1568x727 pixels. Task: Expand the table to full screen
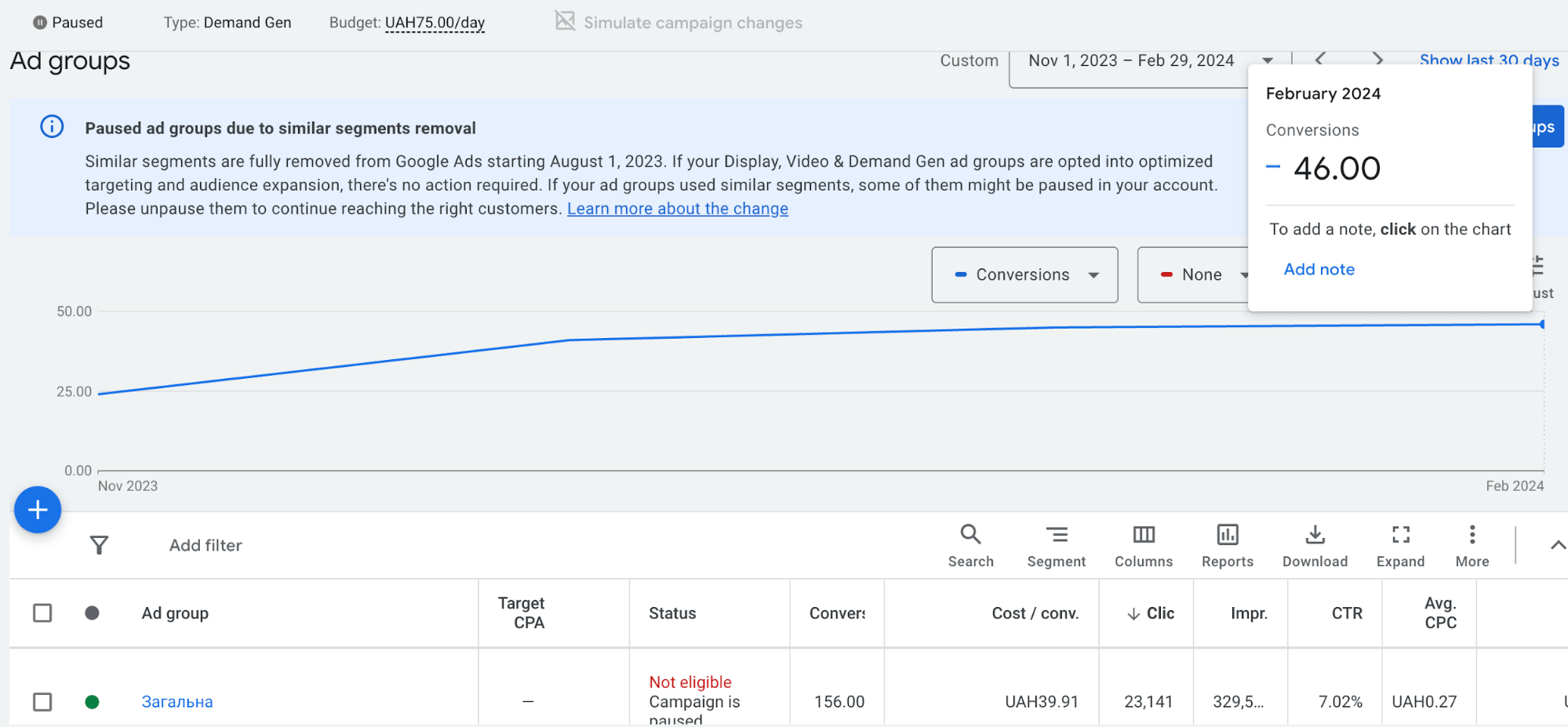point(1400,546)
